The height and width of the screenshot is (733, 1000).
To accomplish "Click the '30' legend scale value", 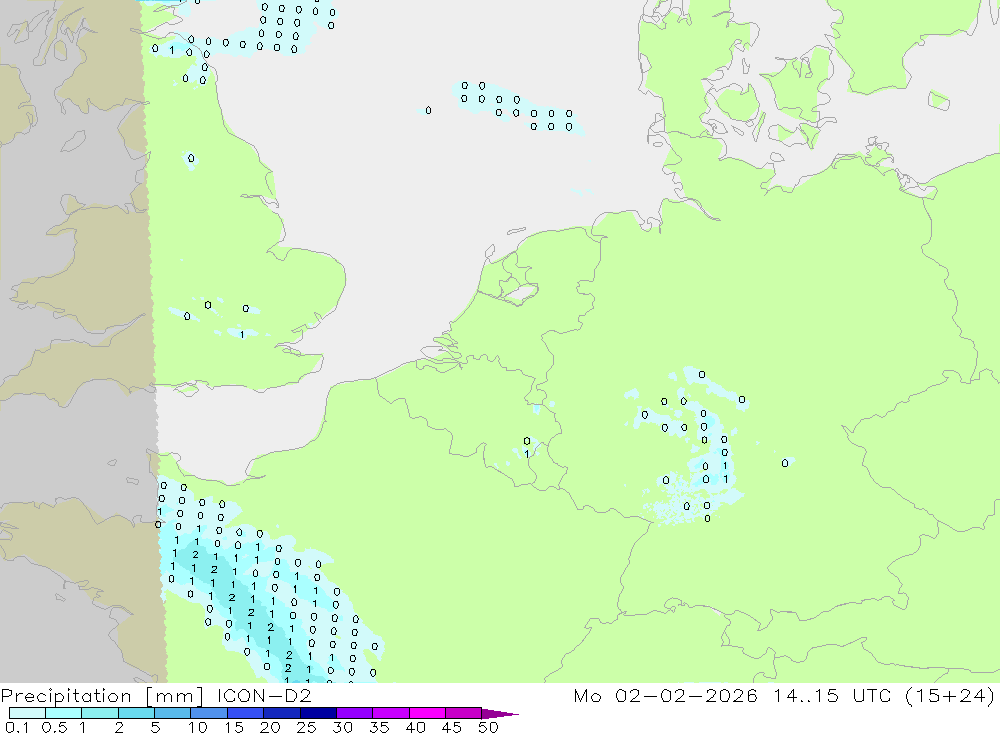I will click(x=342, y=727).
